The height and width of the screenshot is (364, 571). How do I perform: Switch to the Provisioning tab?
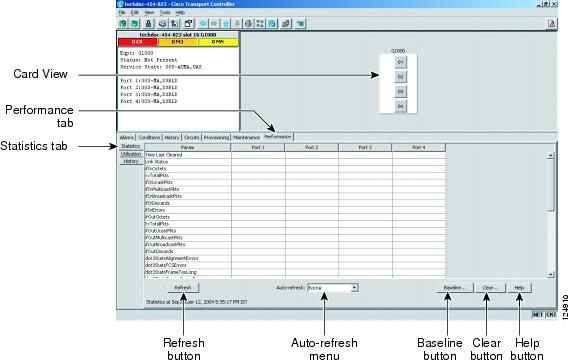[x=216, y=138]
